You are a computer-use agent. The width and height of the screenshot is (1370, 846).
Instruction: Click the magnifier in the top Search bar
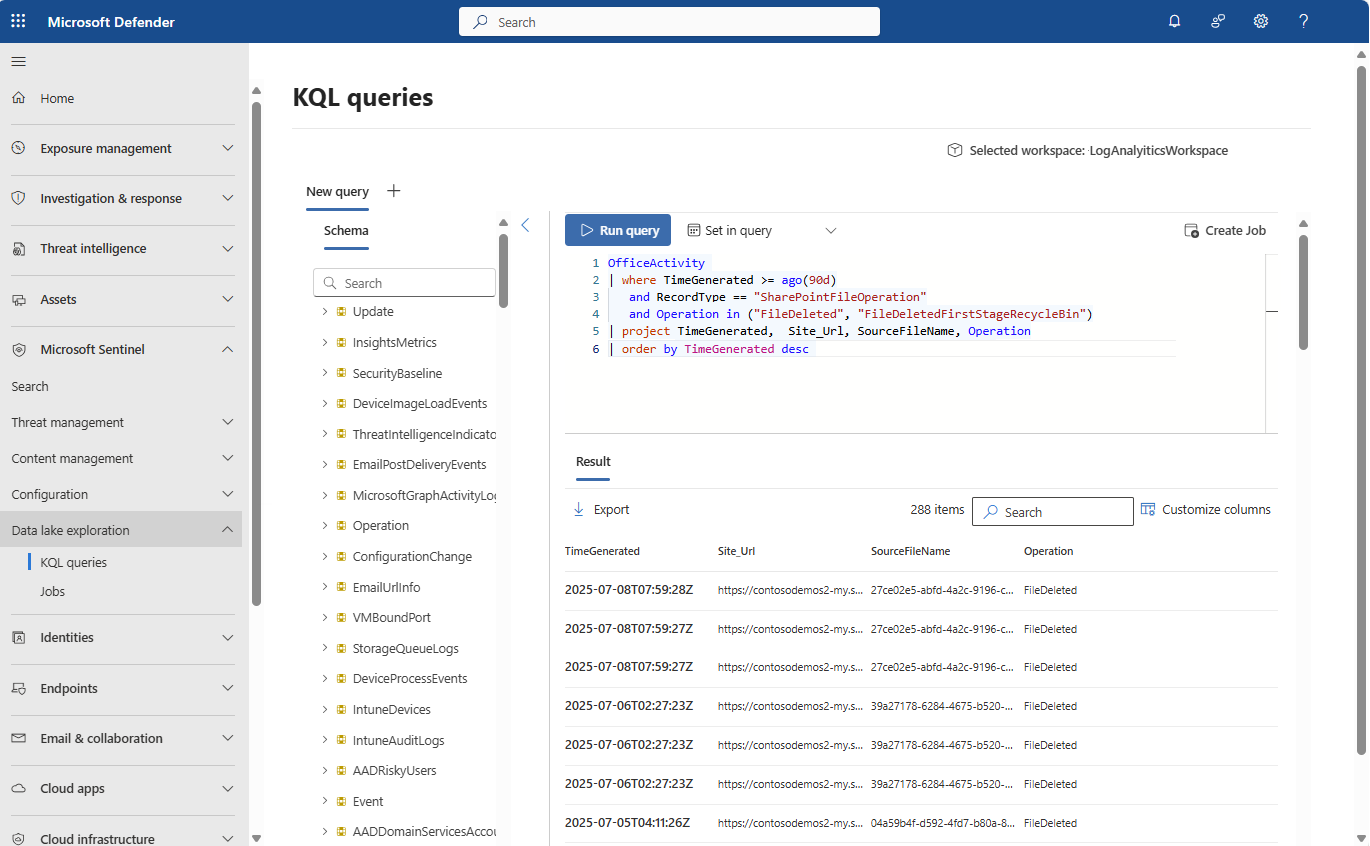point(480,21)
